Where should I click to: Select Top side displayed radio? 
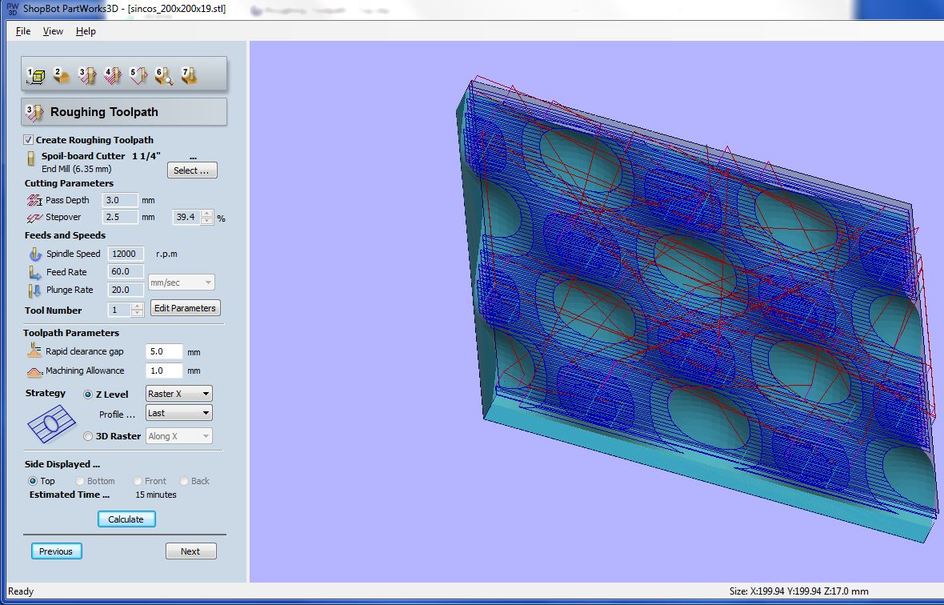33,481
